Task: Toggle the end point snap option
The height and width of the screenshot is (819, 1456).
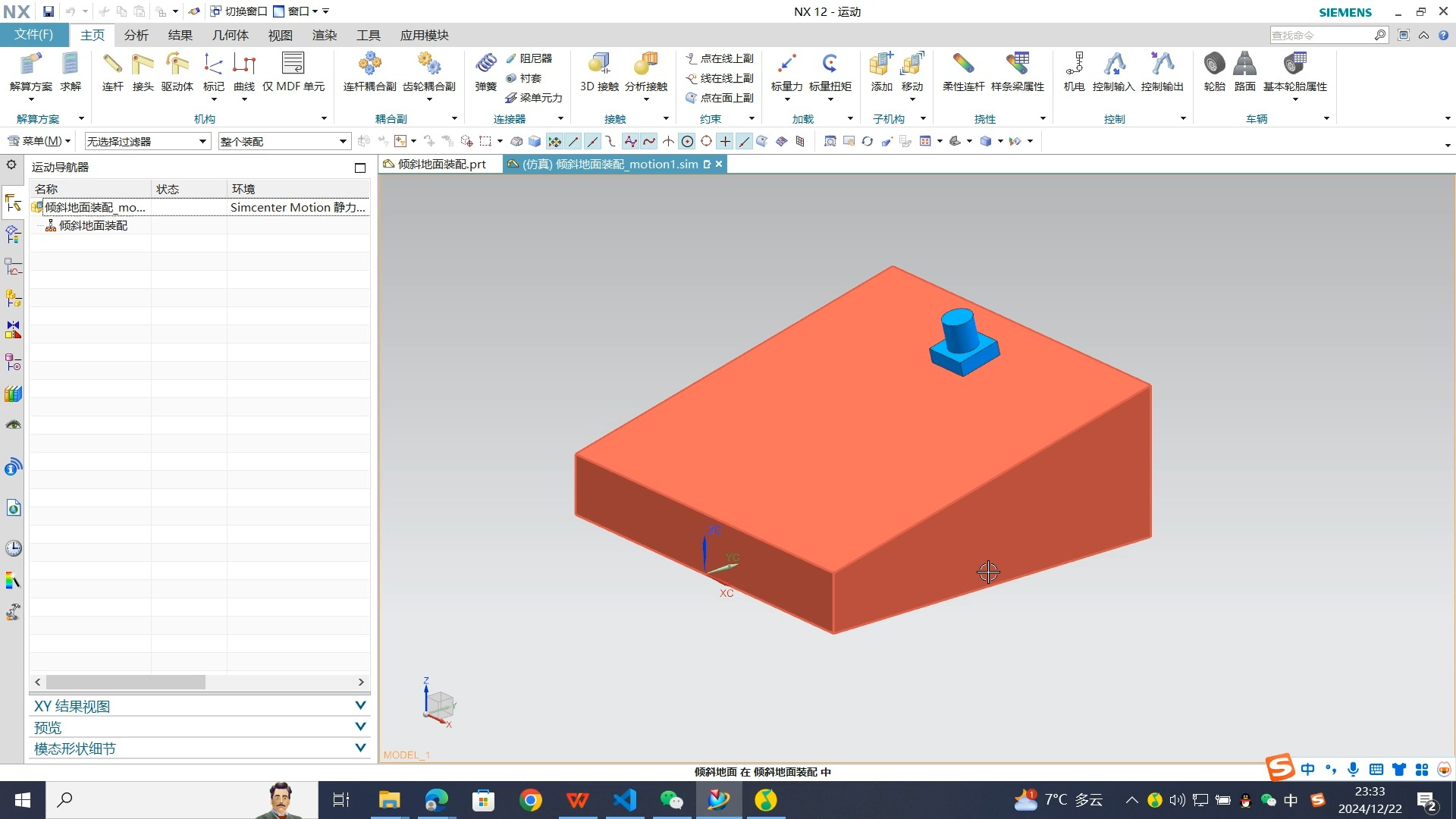Action: (x=573, y=141)
